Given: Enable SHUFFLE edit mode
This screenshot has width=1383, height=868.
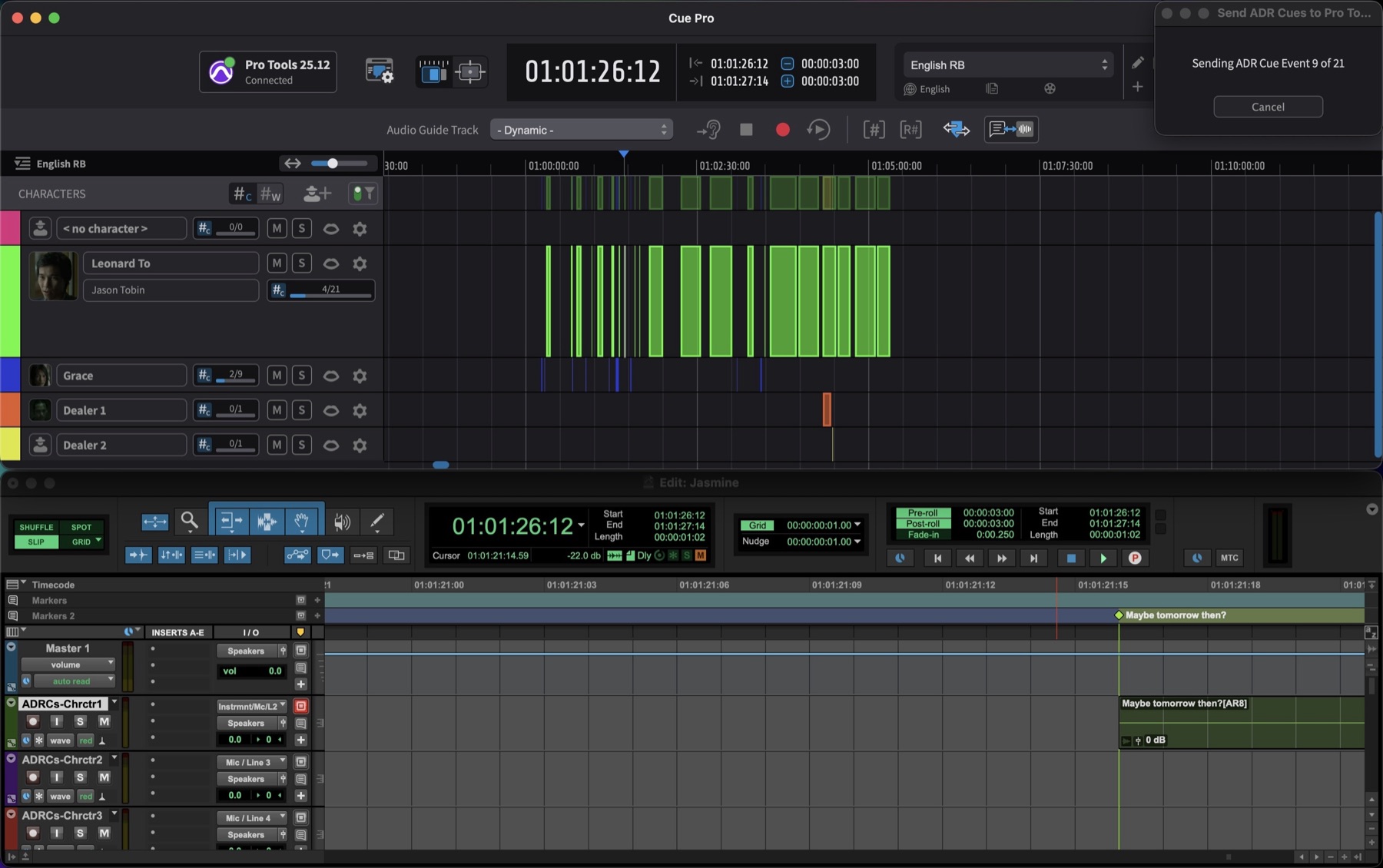Looking at the screenshot, I should click(36, 528).
